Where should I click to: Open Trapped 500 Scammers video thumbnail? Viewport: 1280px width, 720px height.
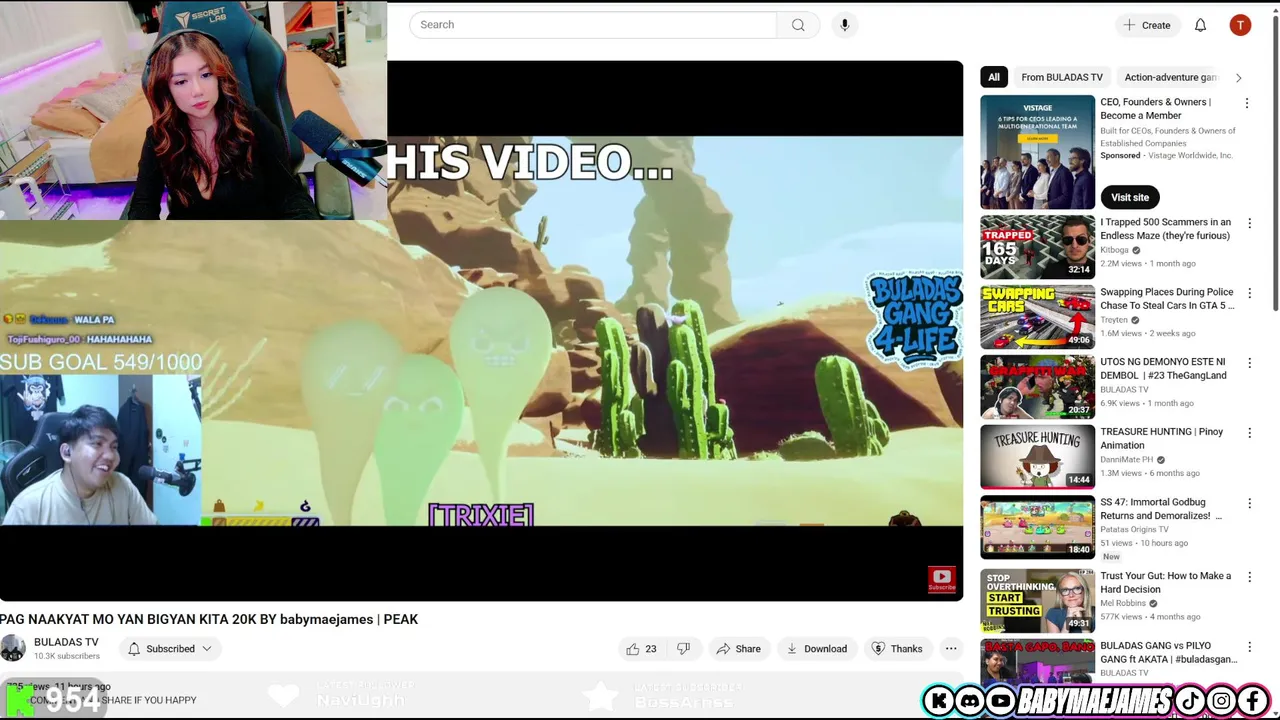(1038, 247)
